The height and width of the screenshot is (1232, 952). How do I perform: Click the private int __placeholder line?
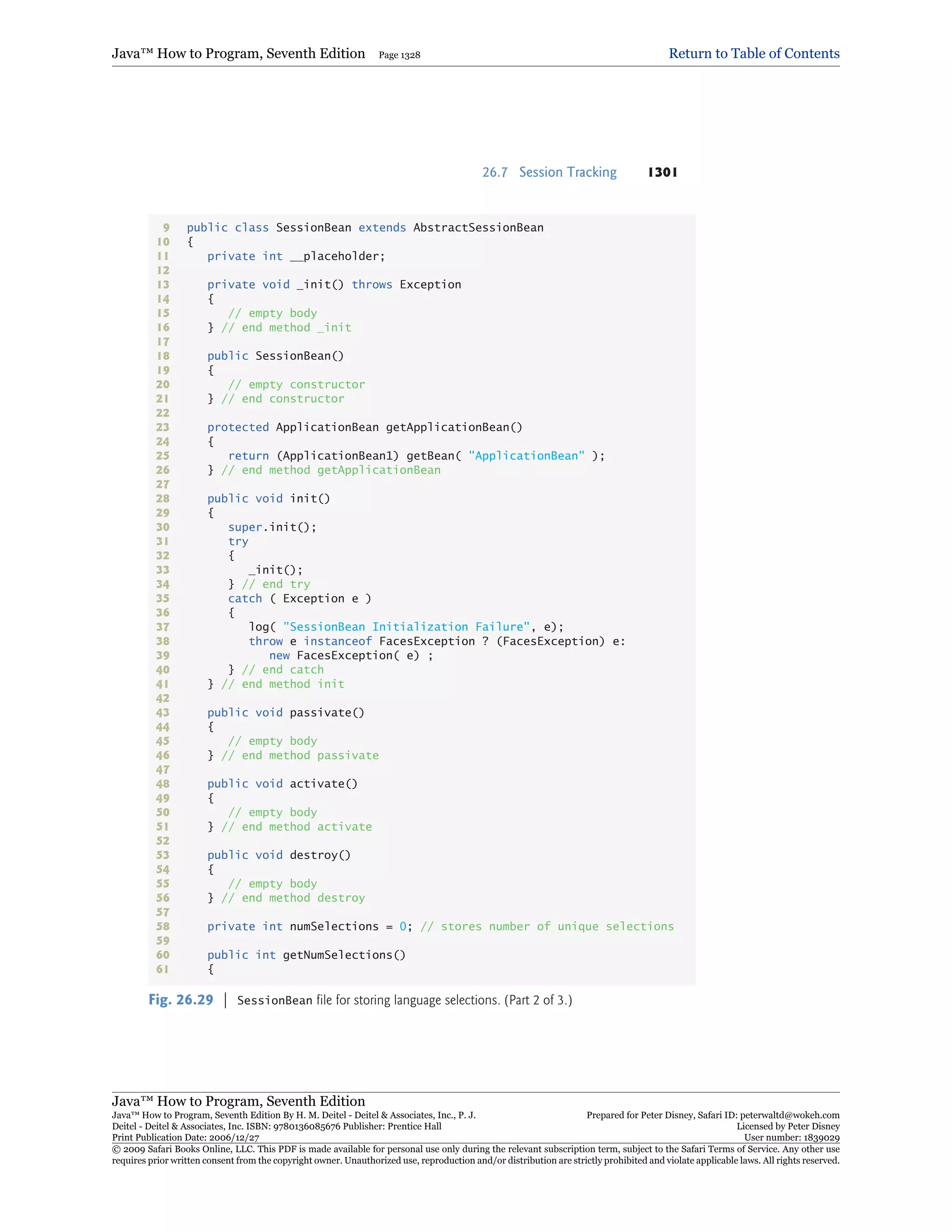(296, 256)
